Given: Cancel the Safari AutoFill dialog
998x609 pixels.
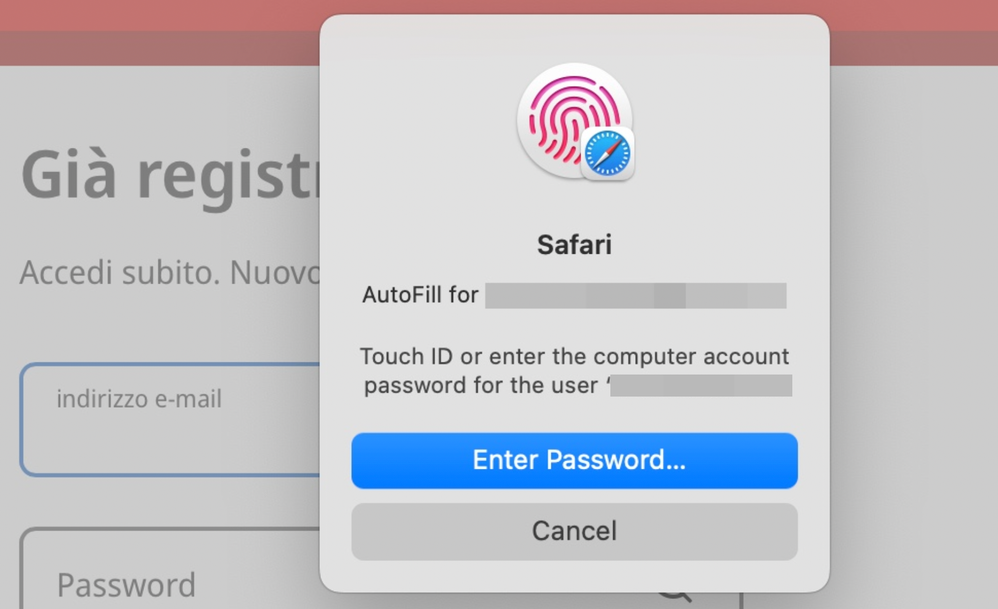Looking at the screenshot, I should [574, 531].
